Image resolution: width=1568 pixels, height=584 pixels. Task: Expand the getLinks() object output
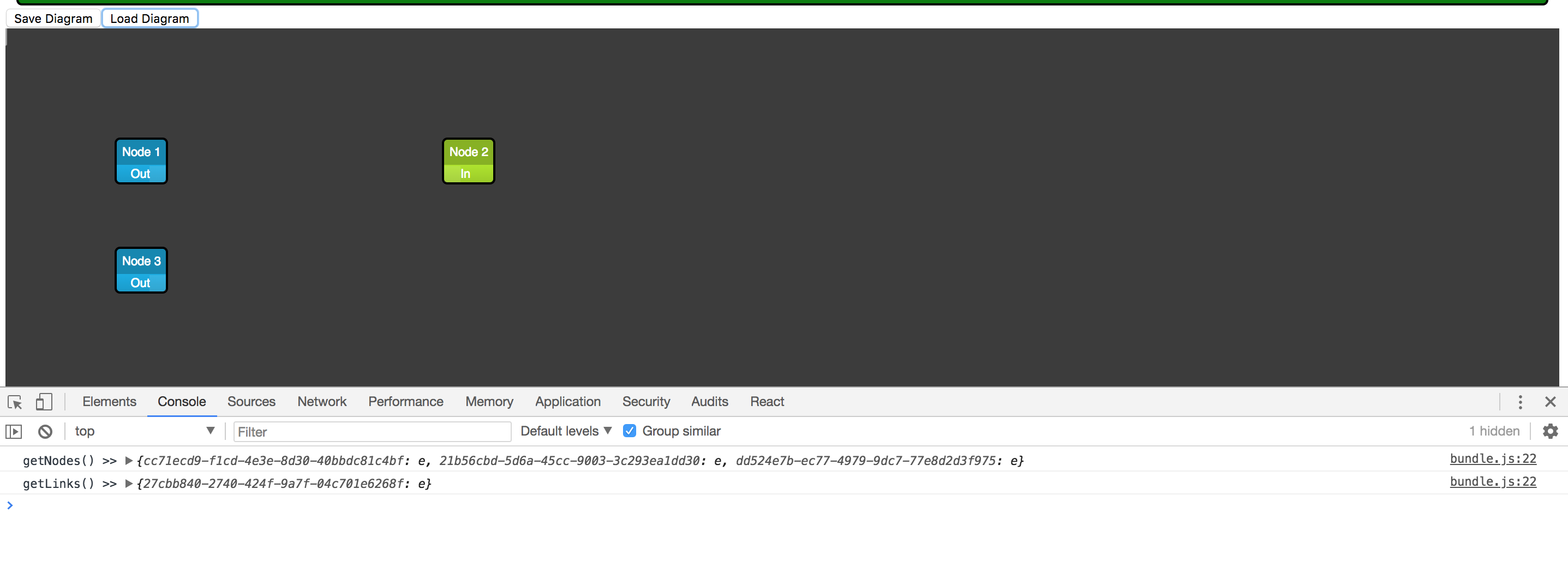[x=128, y=484]
